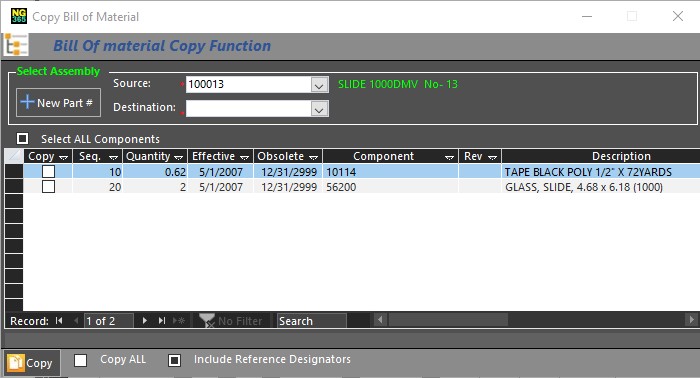Click the Component cell 56200
The width and height of the screenshot is (700, 378).
390,187
